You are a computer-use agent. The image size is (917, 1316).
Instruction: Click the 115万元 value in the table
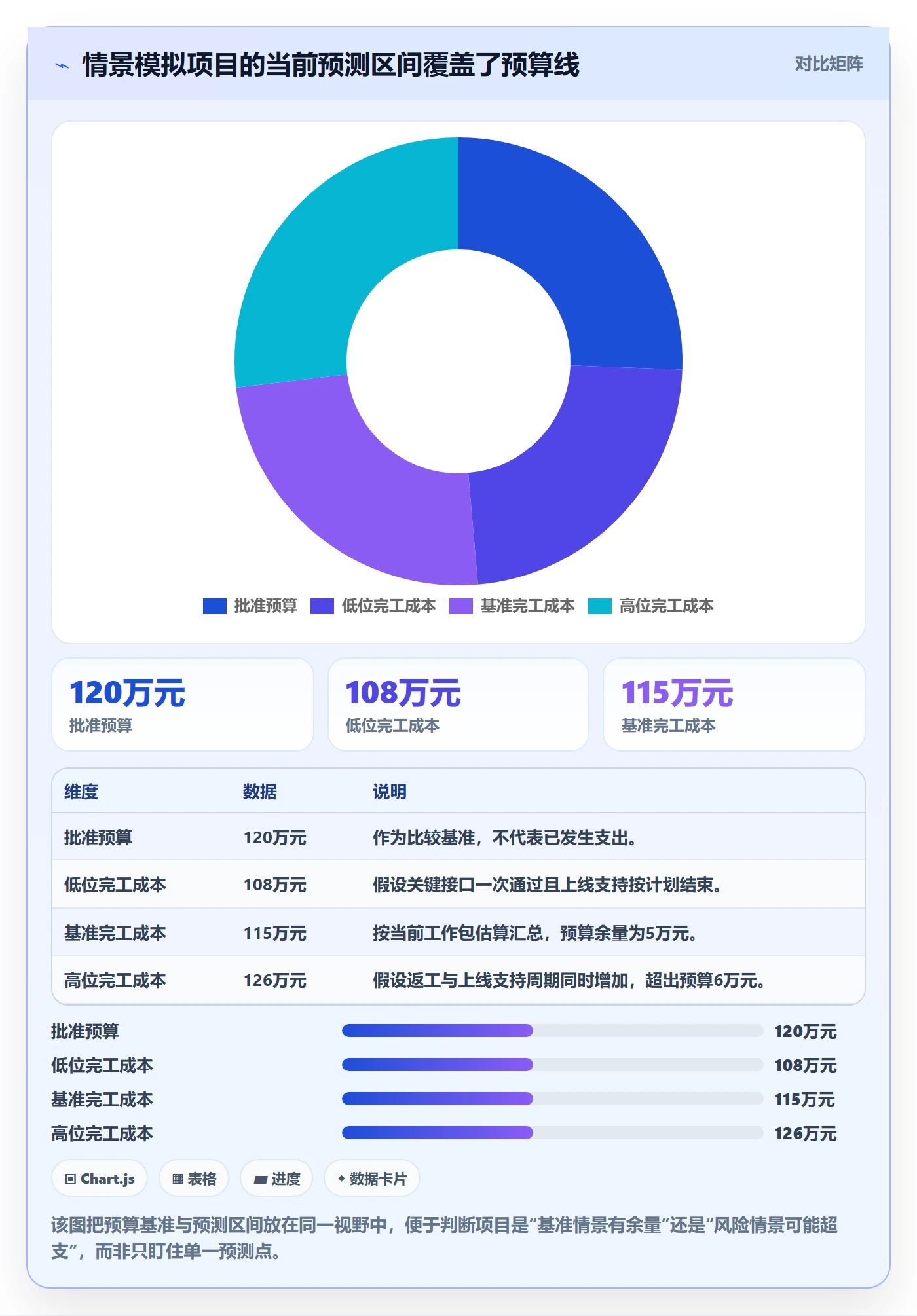click(x=275, y=933)
